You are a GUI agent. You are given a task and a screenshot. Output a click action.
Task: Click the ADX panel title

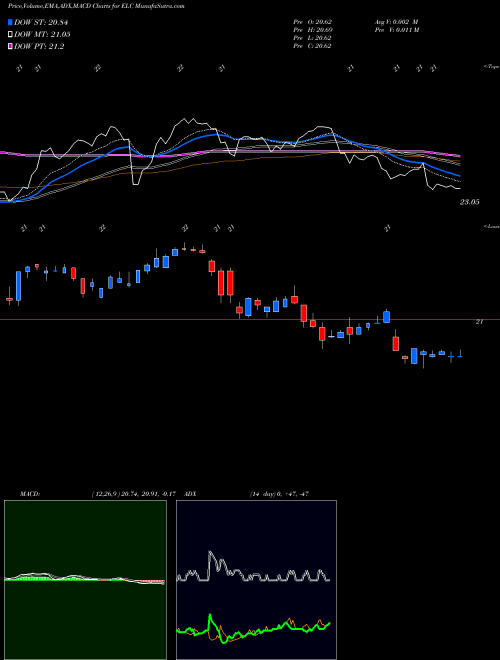190,494
